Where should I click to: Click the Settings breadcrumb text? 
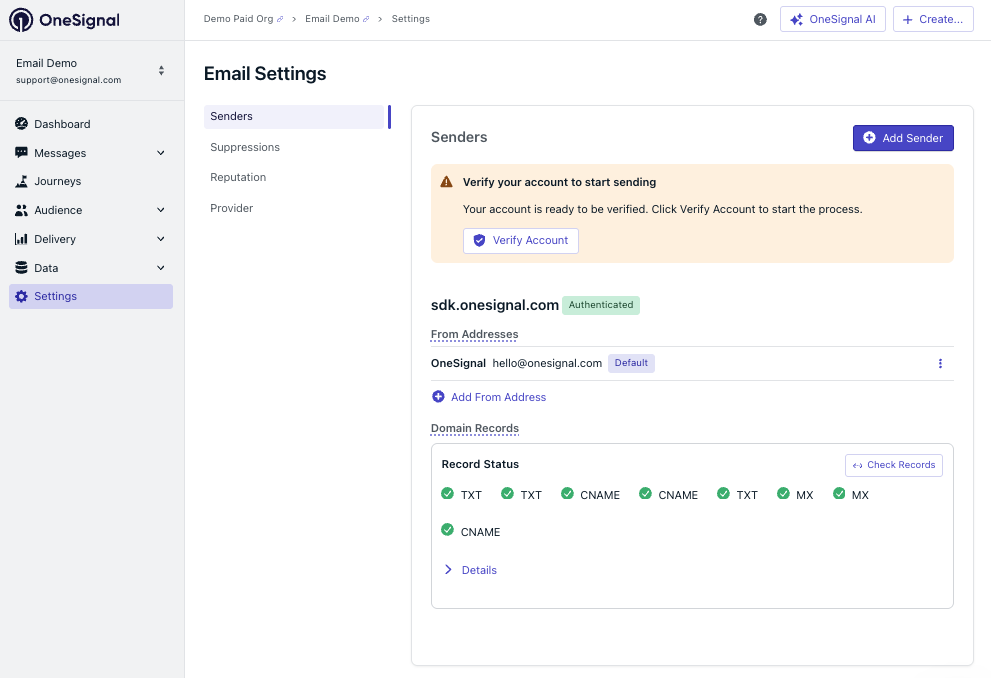pos(411,19)
